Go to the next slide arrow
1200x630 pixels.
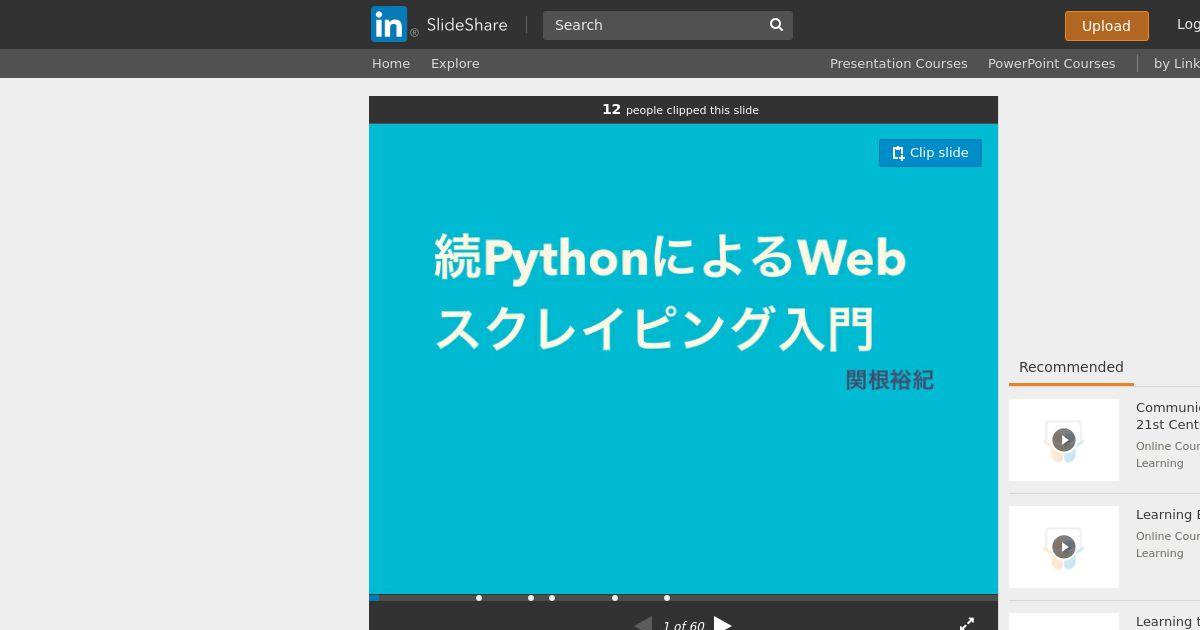723,625
